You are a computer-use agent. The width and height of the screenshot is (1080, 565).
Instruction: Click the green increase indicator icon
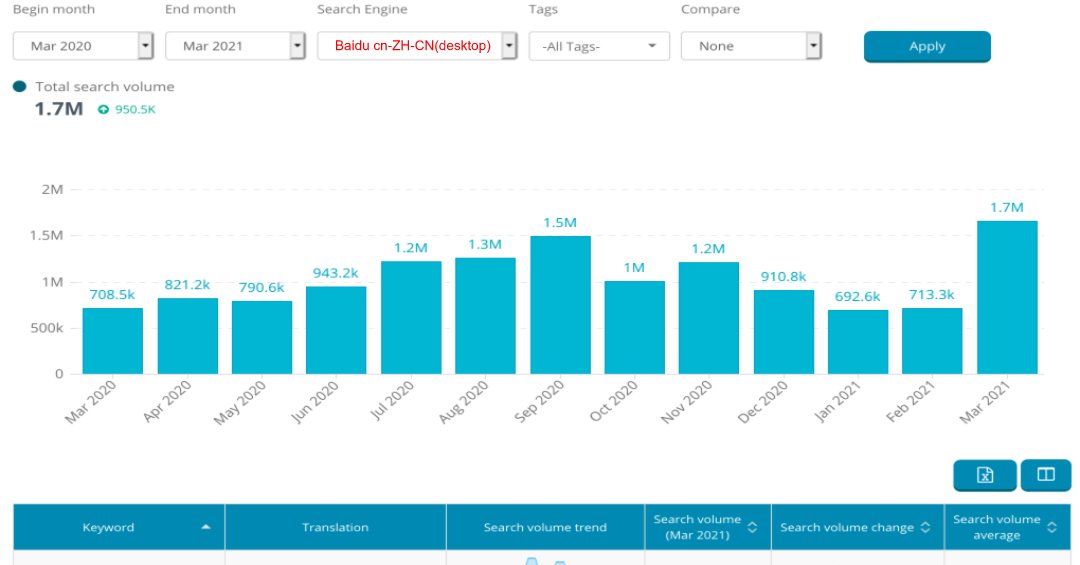(103, 110)
